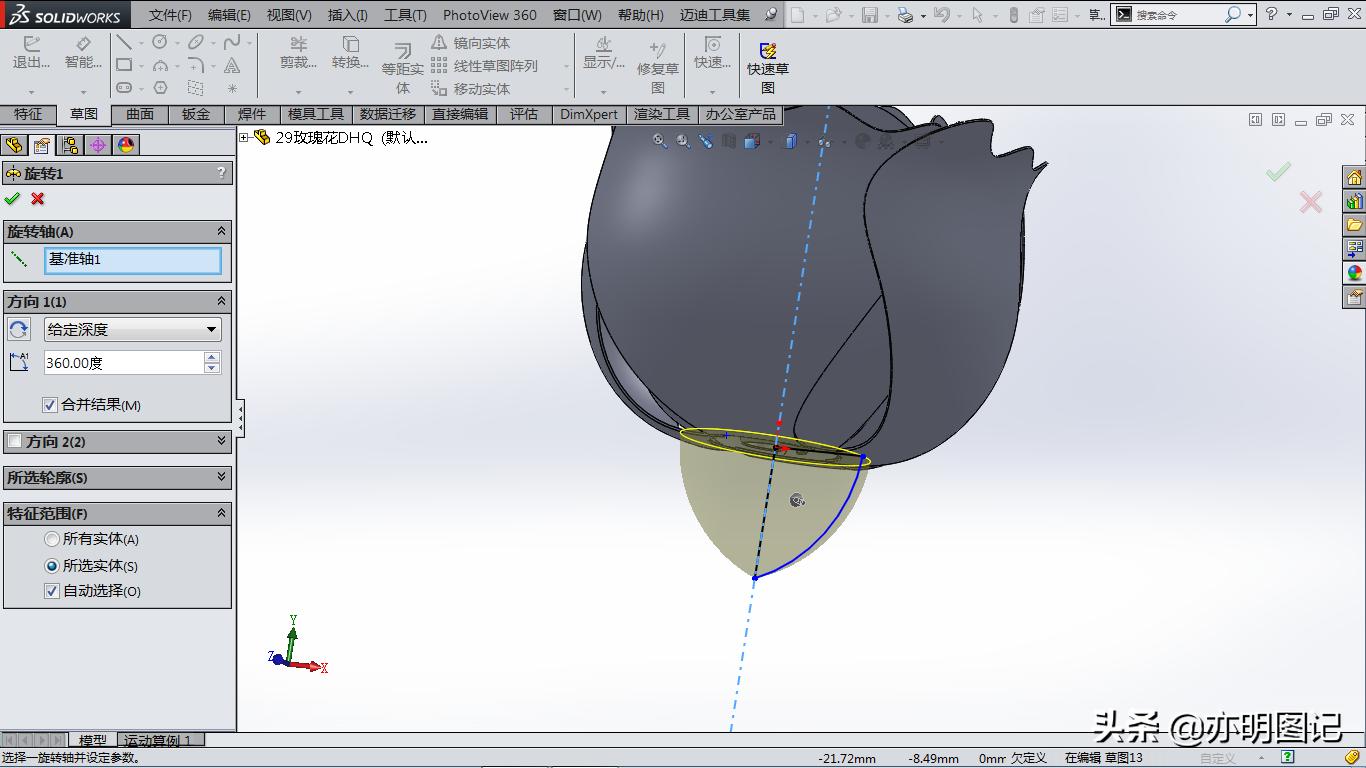Switch to the 运动算例 1 tab
Screen dimensions: 1366x768
coord(160,740)
